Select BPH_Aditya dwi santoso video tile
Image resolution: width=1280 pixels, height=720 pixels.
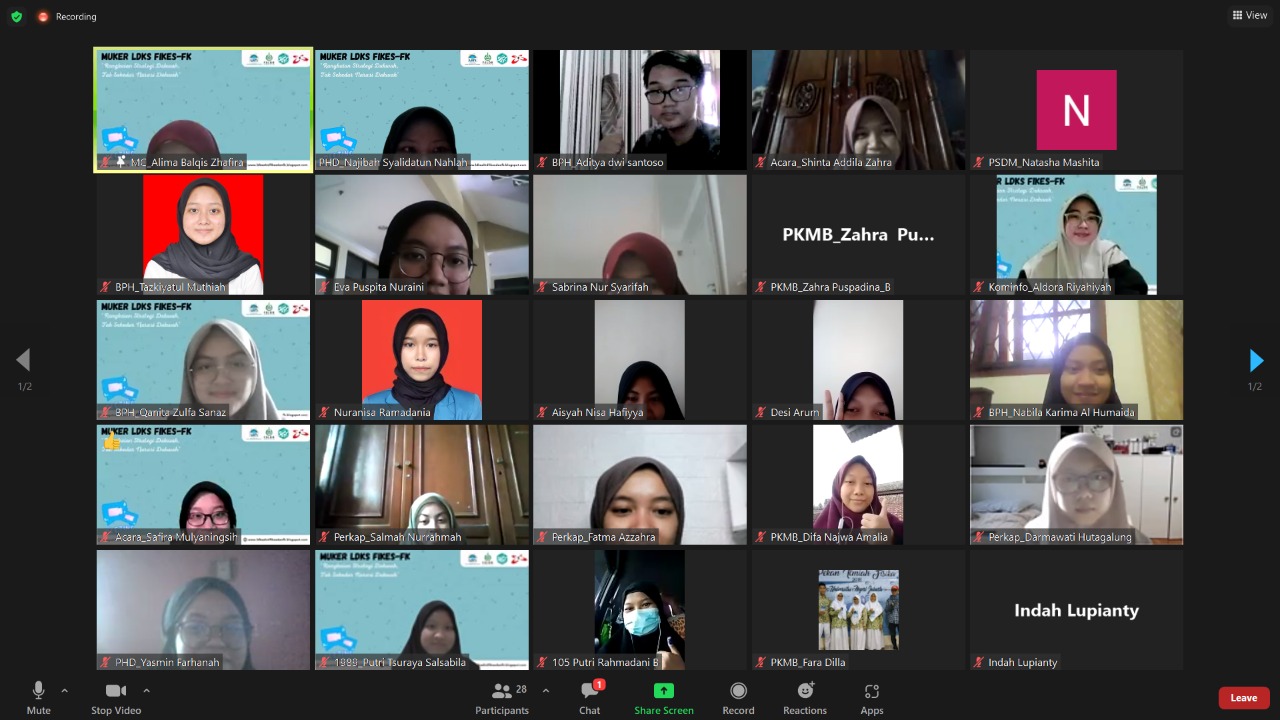(640, 110)
